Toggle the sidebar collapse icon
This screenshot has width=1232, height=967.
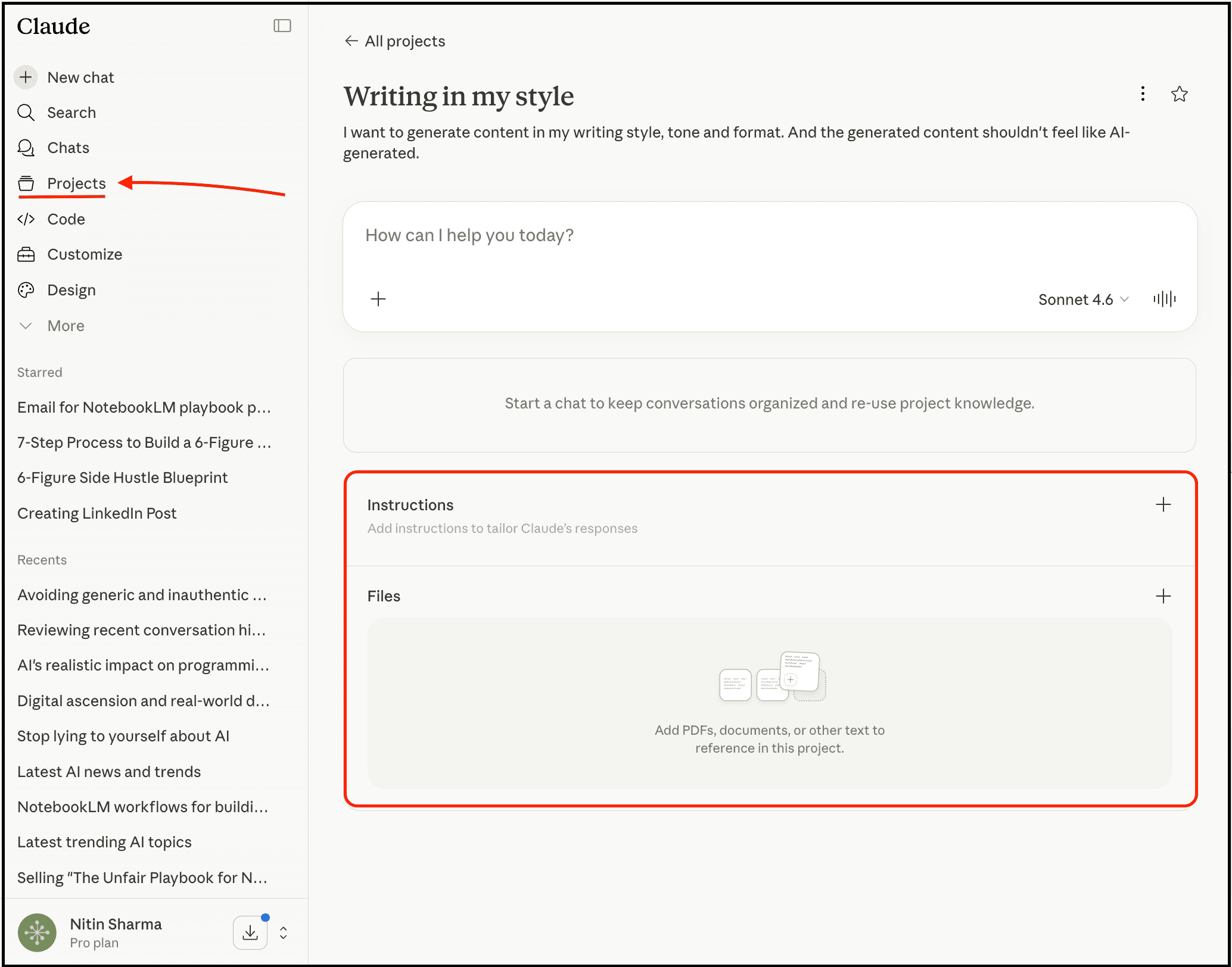pyautogui.click(x=282, y=26)
